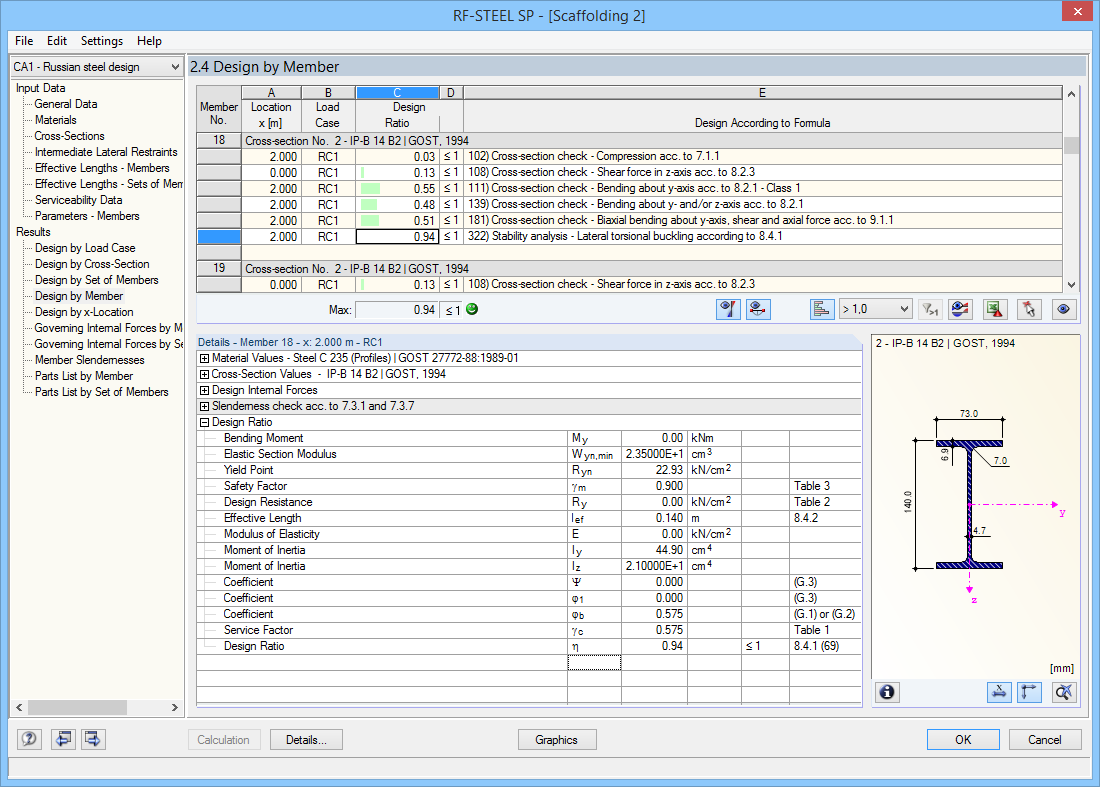Select Design by Load Case in sidebar

coord(85,247)
